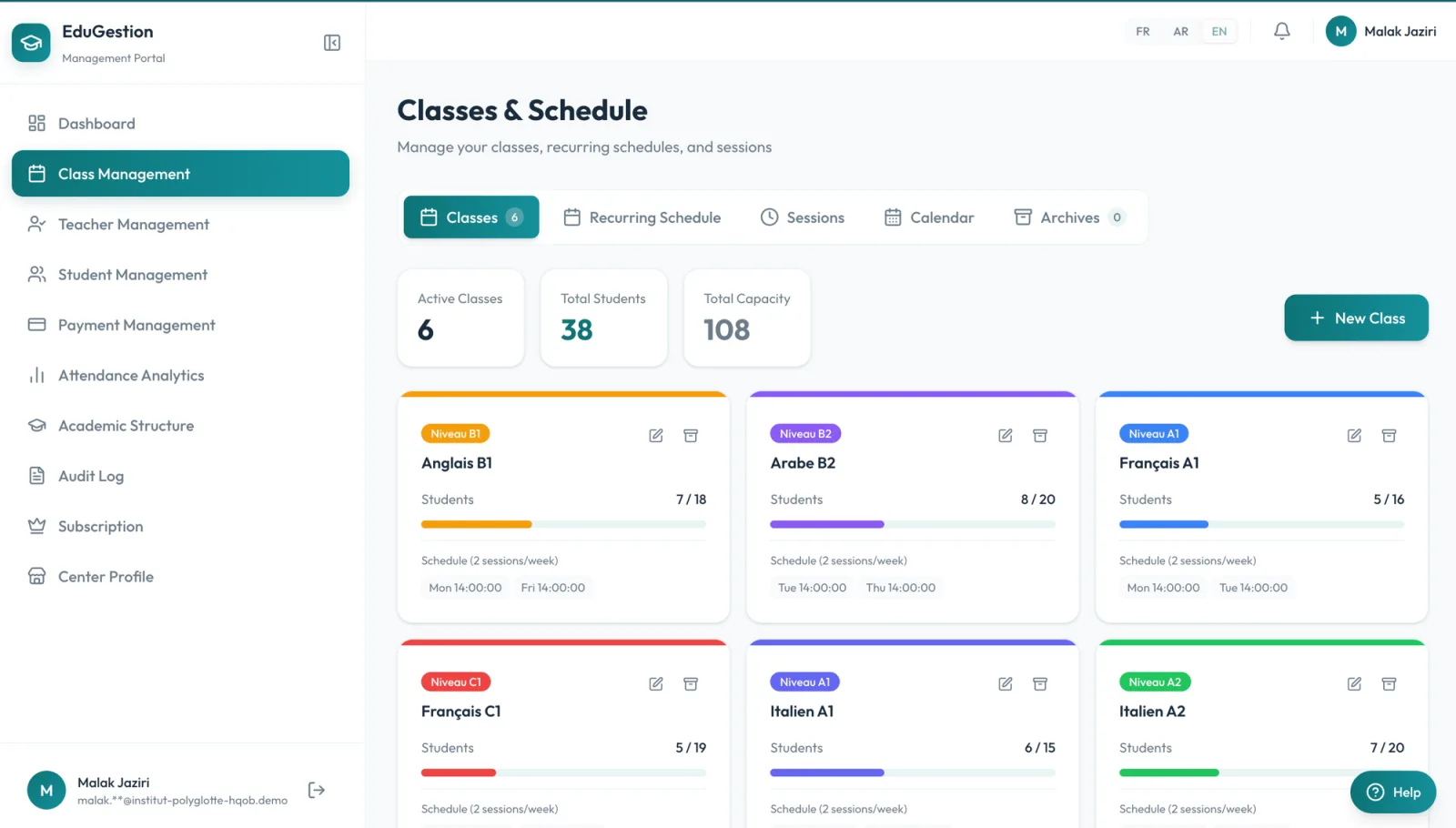Collapse the sidebar panel icon
The width and height of the screenshot is (1456, 828).
(332, 43)
